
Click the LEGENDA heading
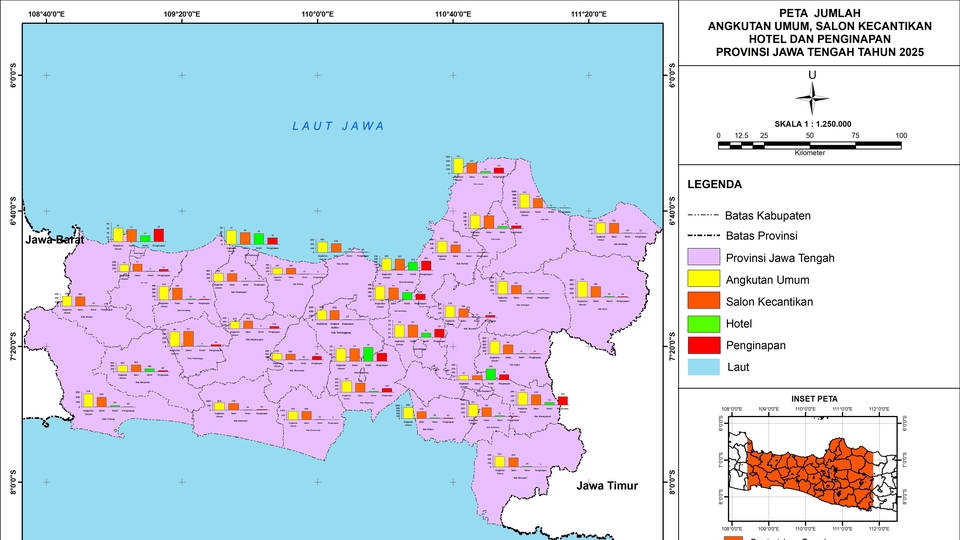point(714,185)
